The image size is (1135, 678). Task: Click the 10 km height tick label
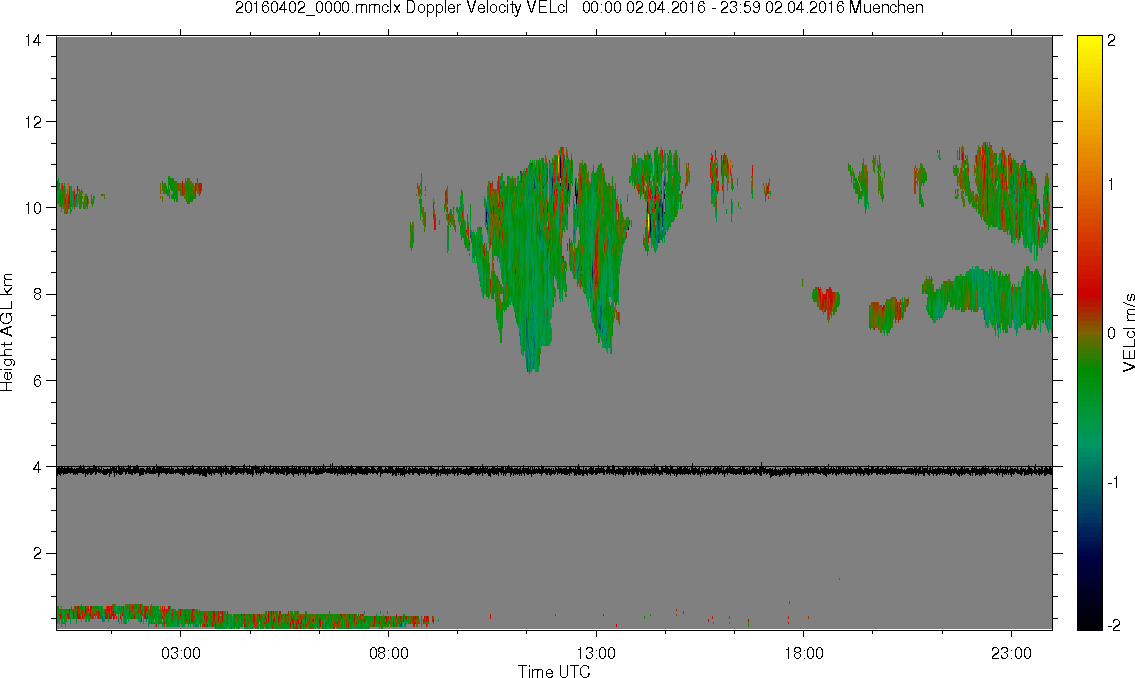click(x=32, y=208)
